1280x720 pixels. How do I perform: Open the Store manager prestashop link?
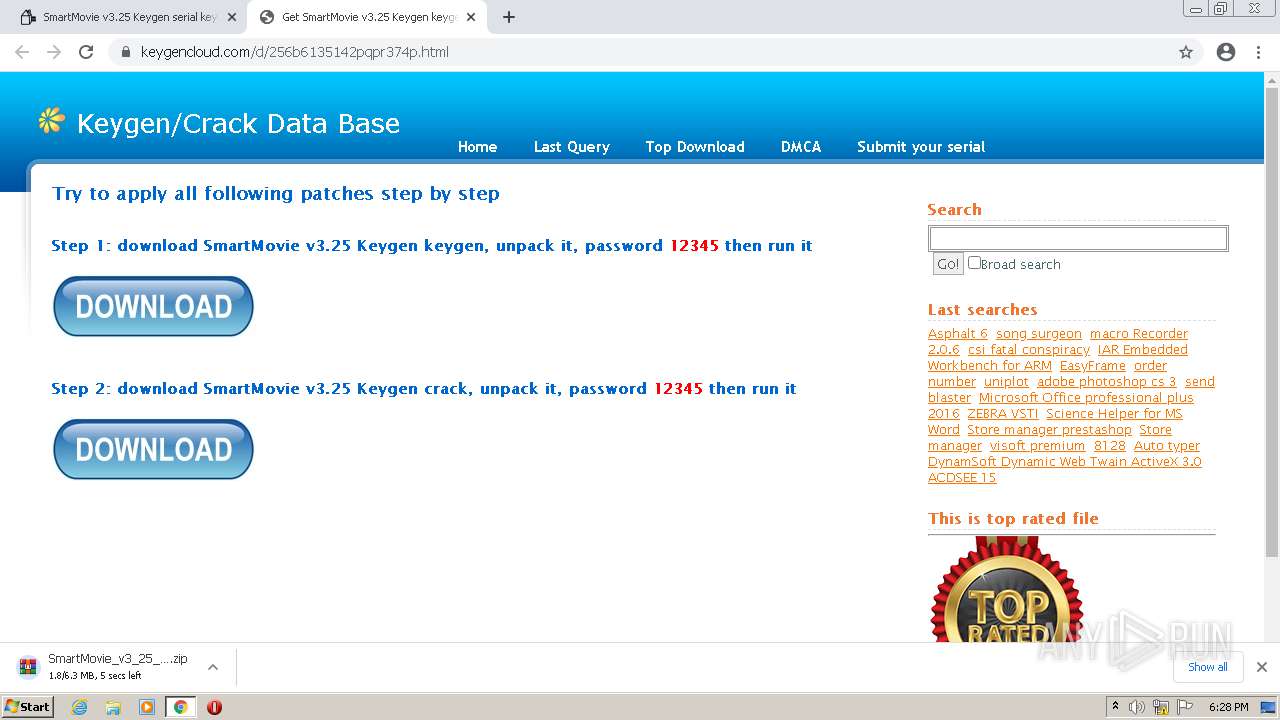pyautogui.click(x=1049, y=430)
